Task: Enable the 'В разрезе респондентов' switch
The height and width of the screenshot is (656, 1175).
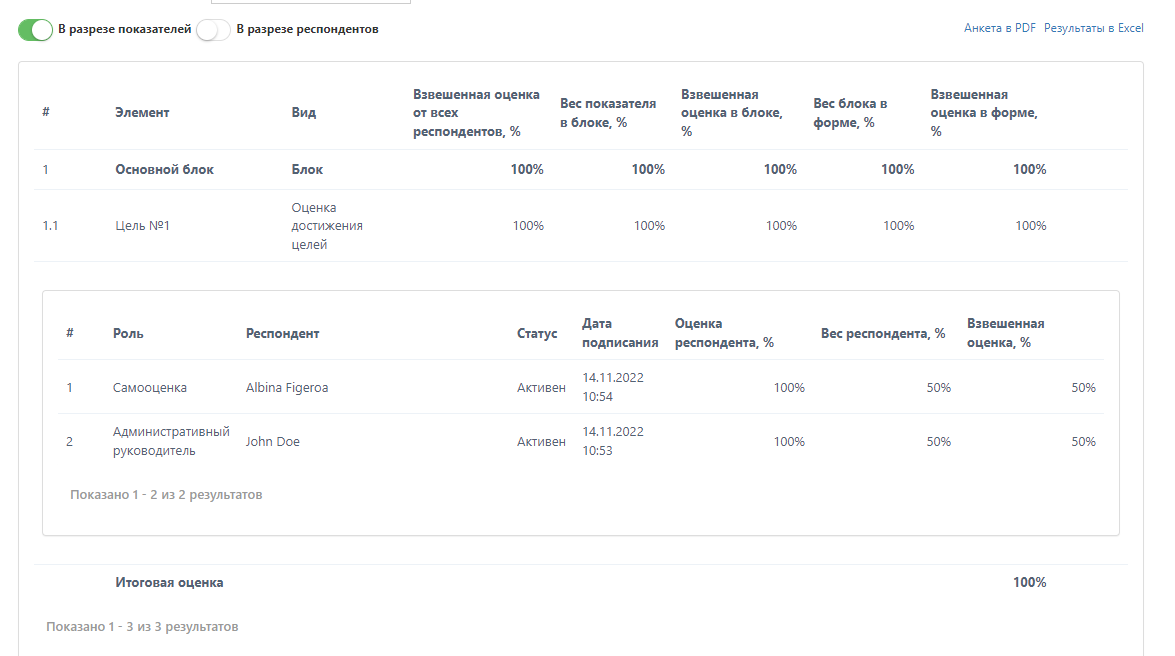Action: (x=213, y=29)
